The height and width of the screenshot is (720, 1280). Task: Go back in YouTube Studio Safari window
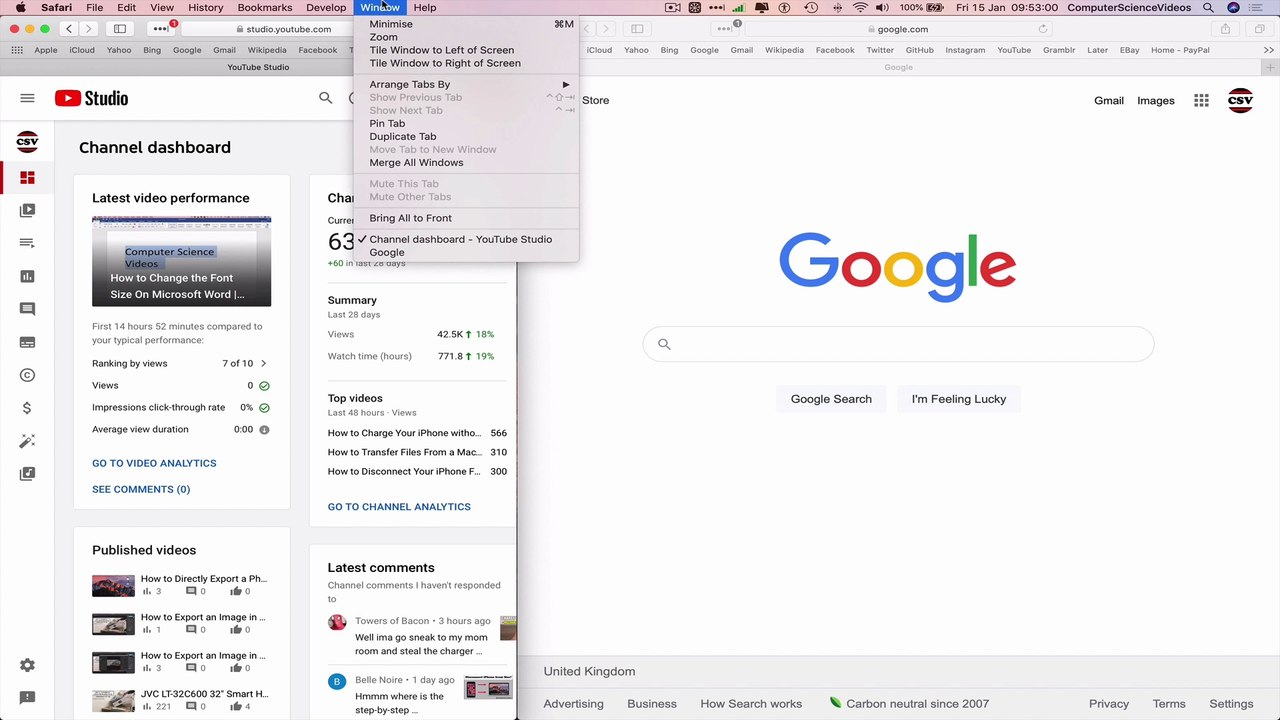69,29
